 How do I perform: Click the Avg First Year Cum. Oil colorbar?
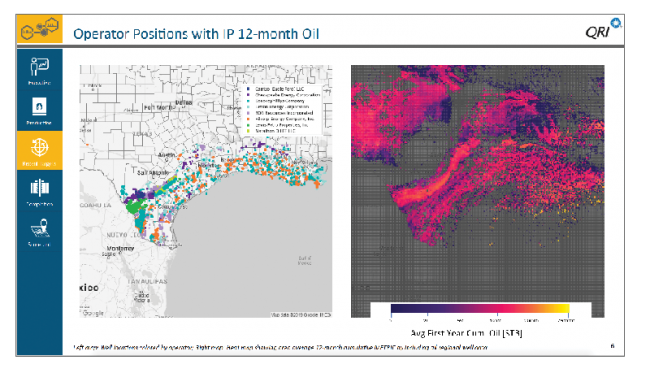[480, 308]
